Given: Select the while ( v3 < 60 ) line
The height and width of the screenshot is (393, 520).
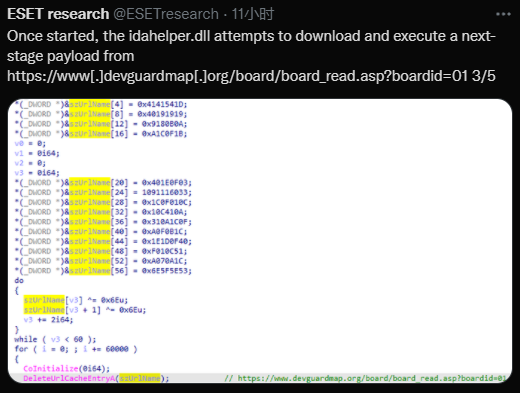Looking at the screenshot, I should (55, 339).
